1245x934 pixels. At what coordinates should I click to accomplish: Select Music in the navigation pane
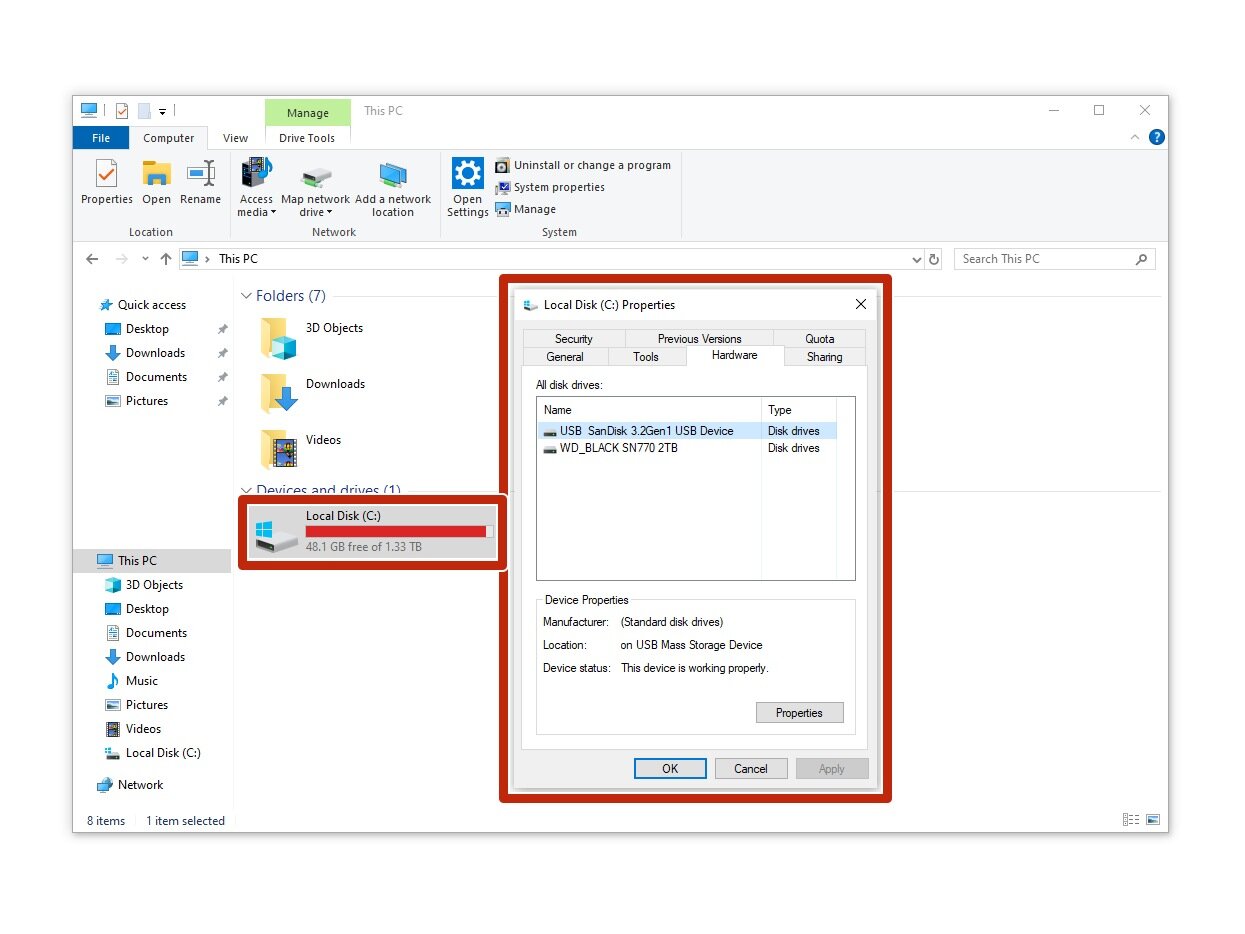tap(141, 681)
